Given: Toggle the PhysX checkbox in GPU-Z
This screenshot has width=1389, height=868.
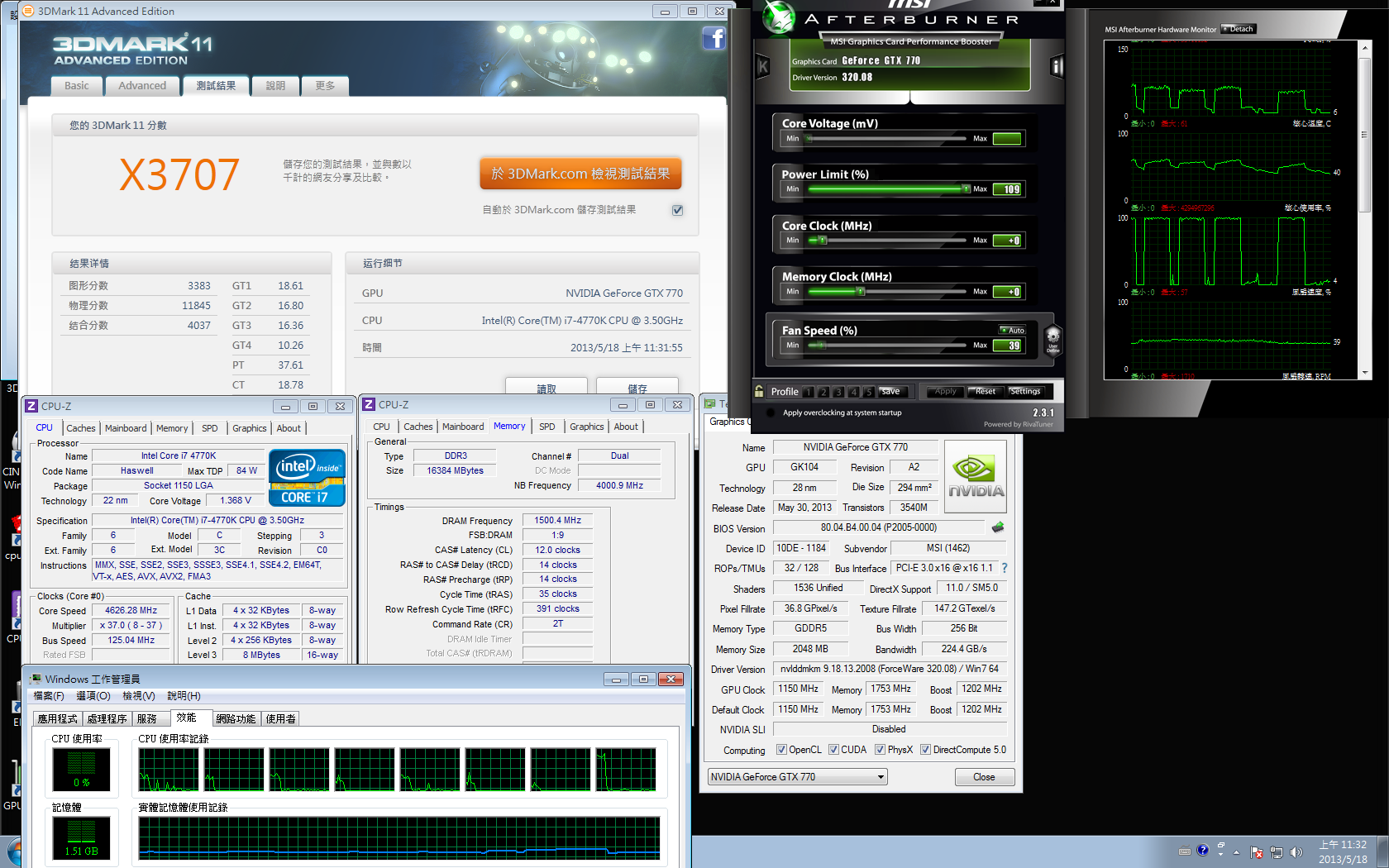Looking at the screenshot, I should [x=880, y=750].
